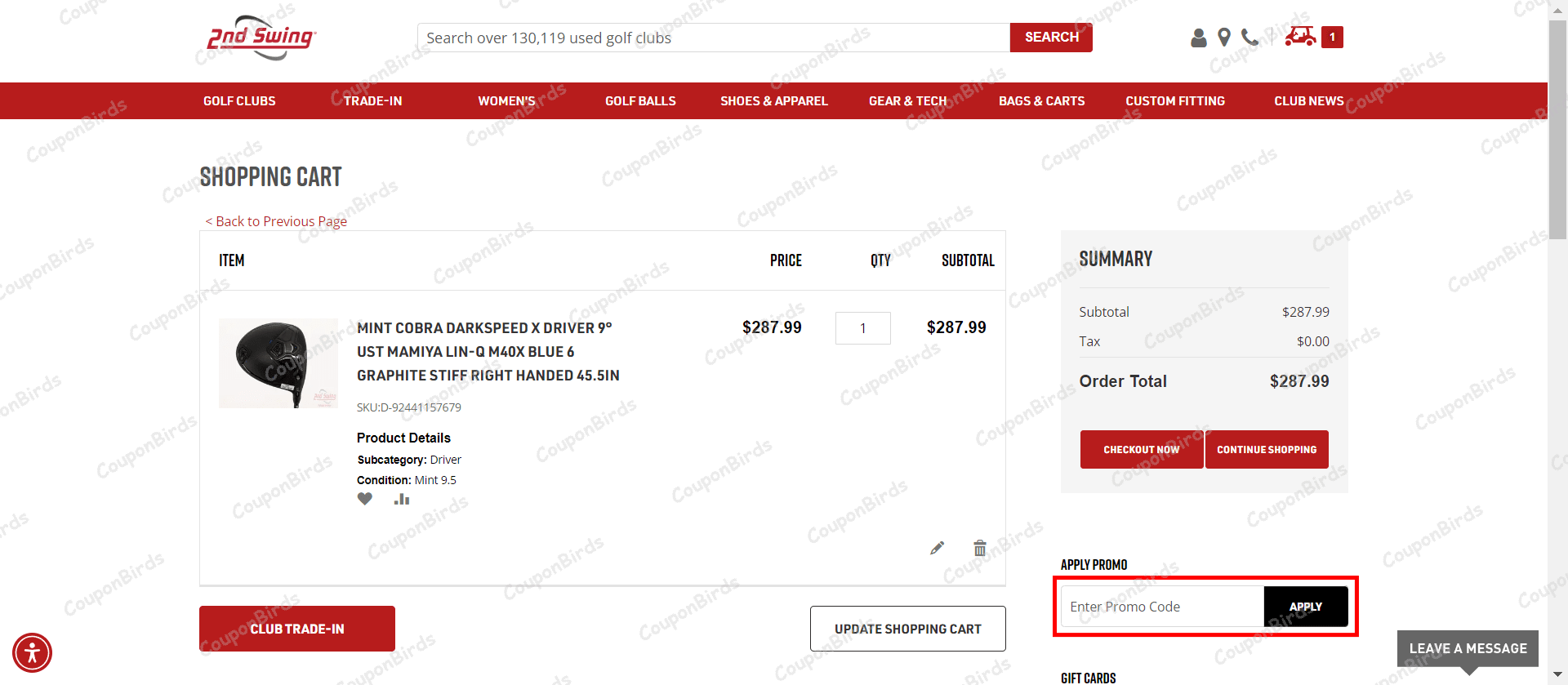1568x685 pixels.
Task: Click Back to Previous Page link
Action: (276, 221)
